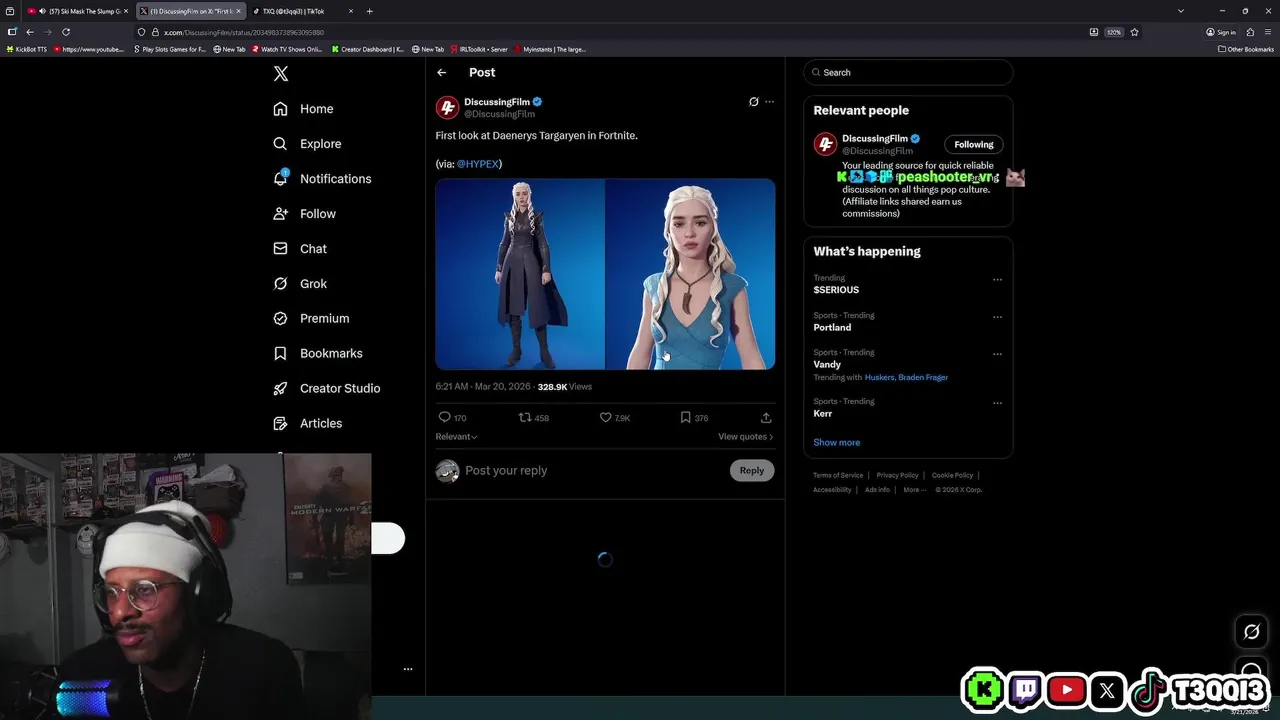The height and width of the screenshot is (720, 1280).
Task: Open the Other Bookmarks folder
Action: (x=1246, y=49)
